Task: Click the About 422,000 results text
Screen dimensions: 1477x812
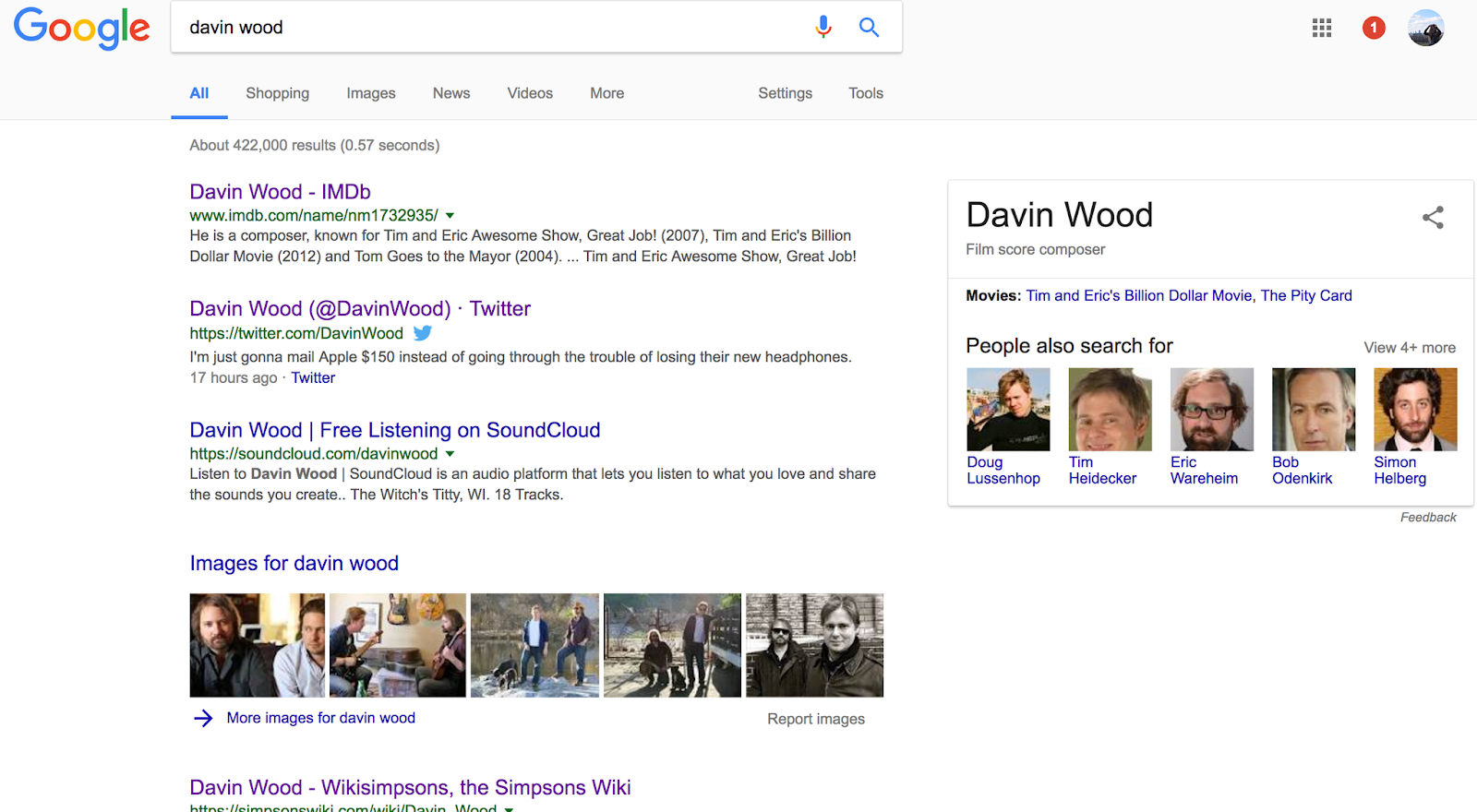Action: pos(315,146)
